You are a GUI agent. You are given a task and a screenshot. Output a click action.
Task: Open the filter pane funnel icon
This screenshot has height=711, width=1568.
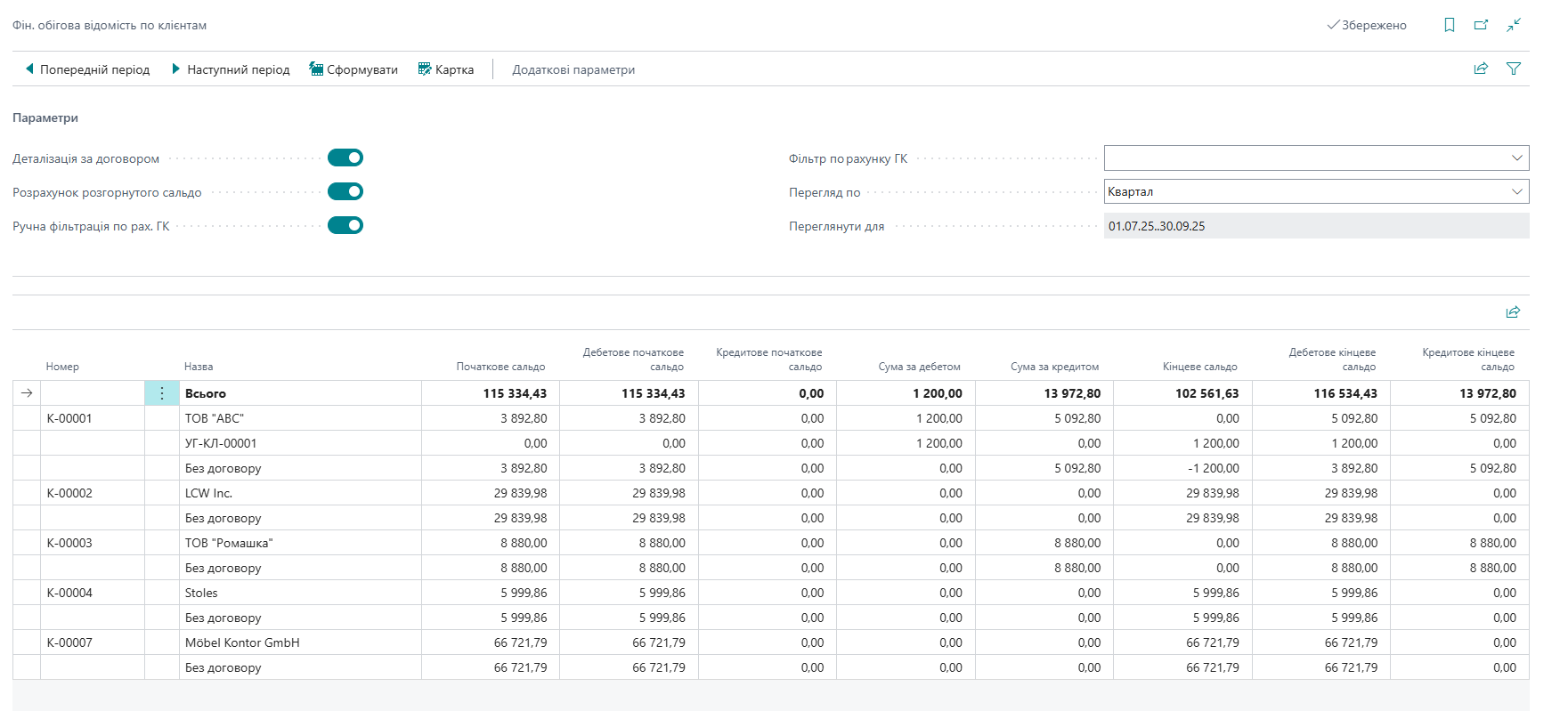(x=1514, y=69)
